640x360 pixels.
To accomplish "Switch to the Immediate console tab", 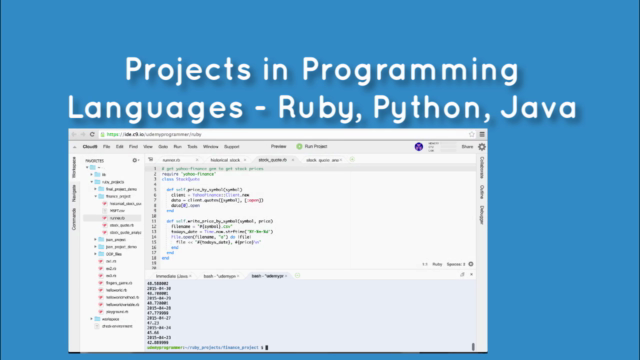I will (172, 276).
